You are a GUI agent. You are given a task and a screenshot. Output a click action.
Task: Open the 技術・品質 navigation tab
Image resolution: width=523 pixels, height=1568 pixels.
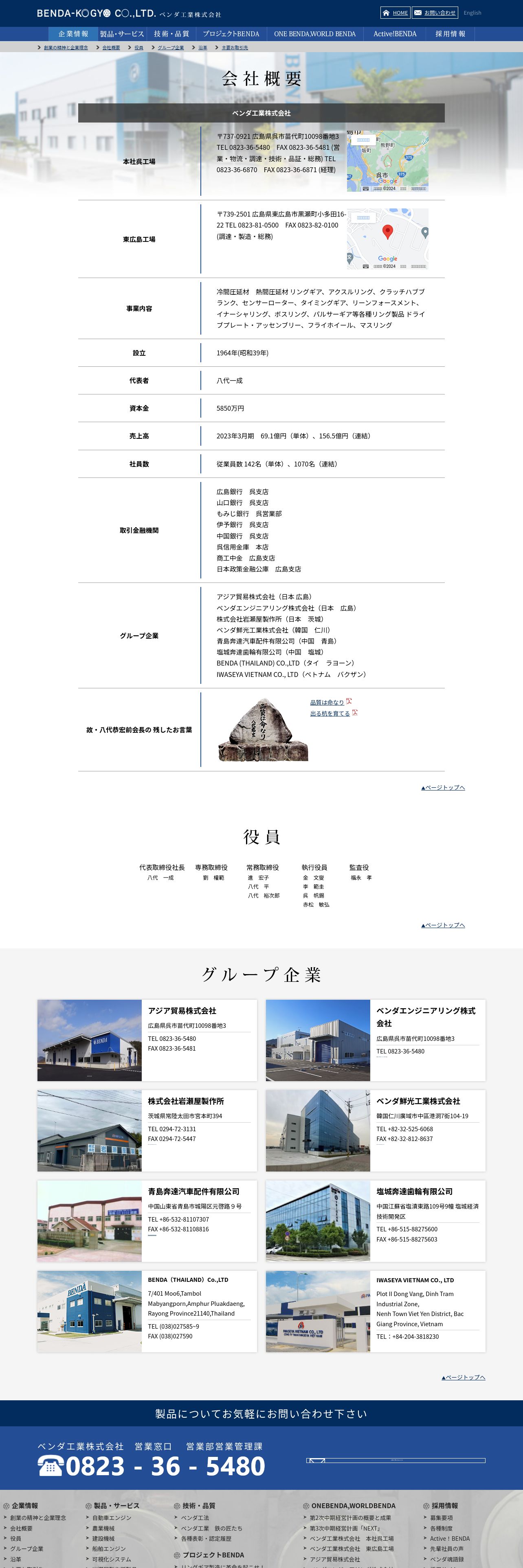pyautogui.click(x=171, y=34)
